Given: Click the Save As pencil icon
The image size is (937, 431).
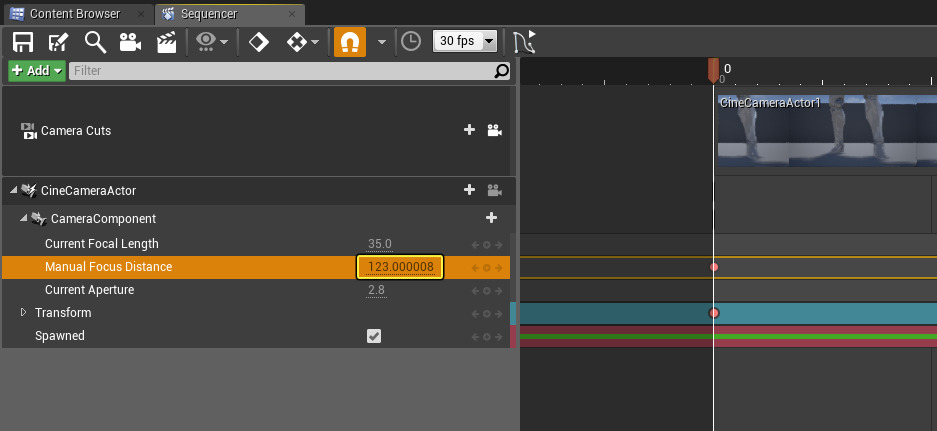Looking at the screenshot, I should 58,42.
